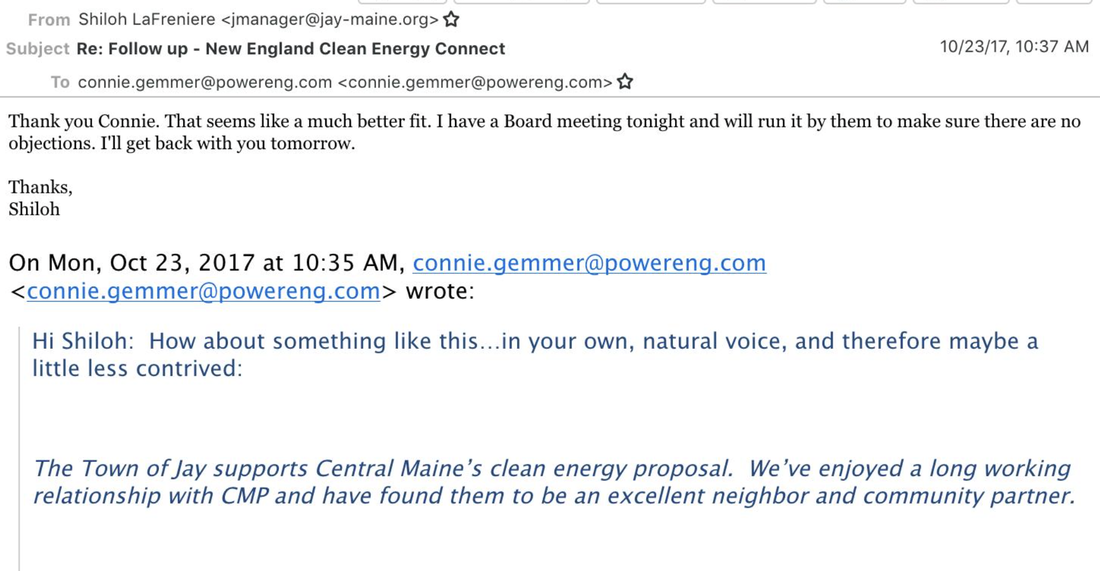The width and height of the screenshot is (1100, 571).
Task: Click the message date 10/23/17, 10:37 AM
Action: pos(1014,47)
